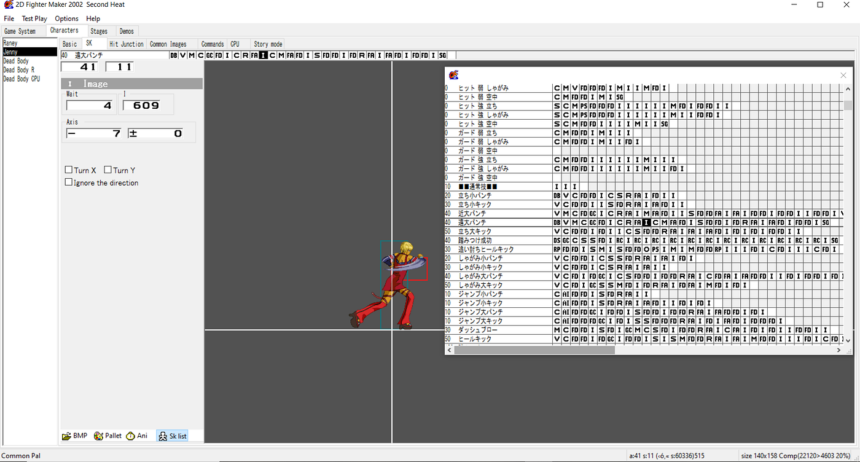Enable the Turn Y checkbox
This screenshot has width=860, height=462.
(x=108, y=170)
